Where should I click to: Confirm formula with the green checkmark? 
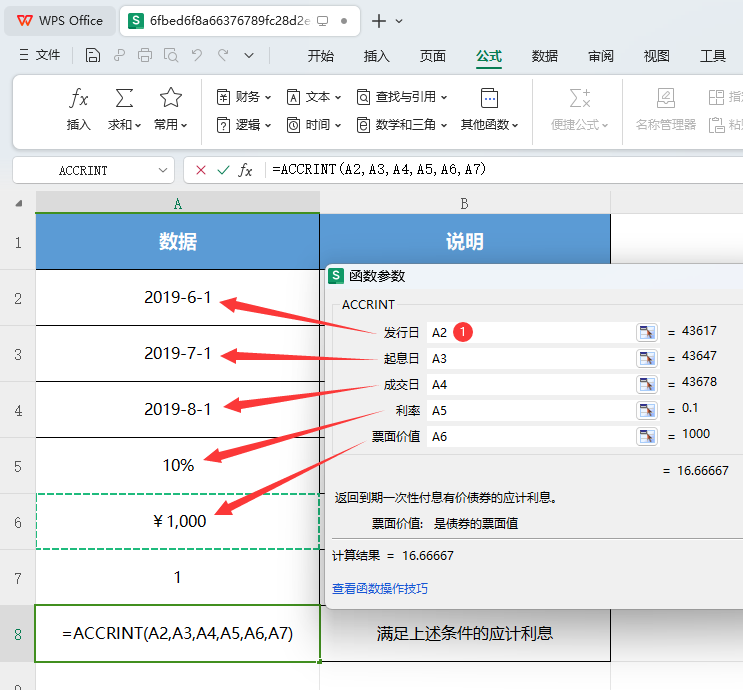tap(223, 170)
